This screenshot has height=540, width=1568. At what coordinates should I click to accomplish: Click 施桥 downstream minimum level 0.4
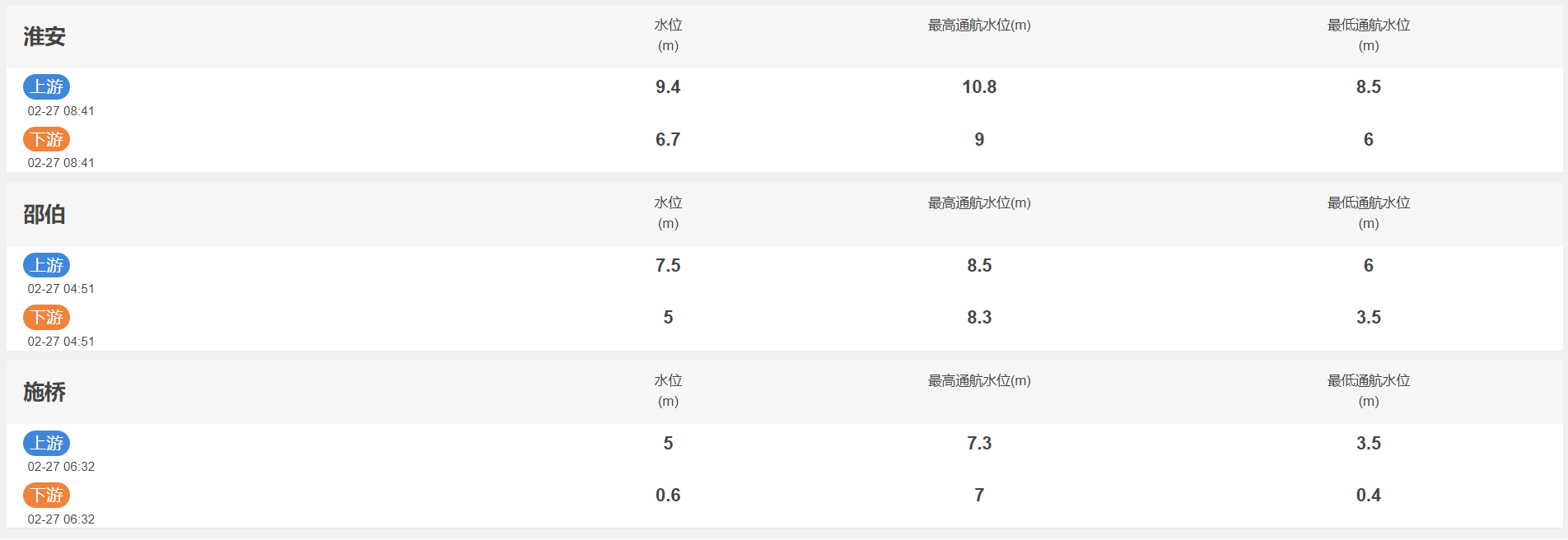coord(1369,496)
